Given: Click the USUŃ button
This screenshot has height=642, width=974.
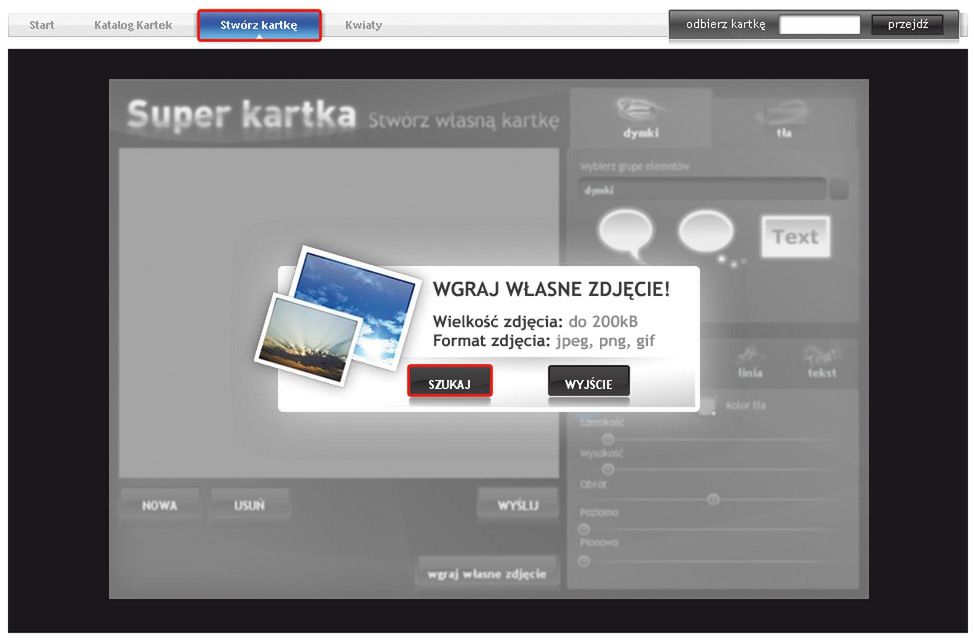Looking at the screenshot, I should (250, 505).
